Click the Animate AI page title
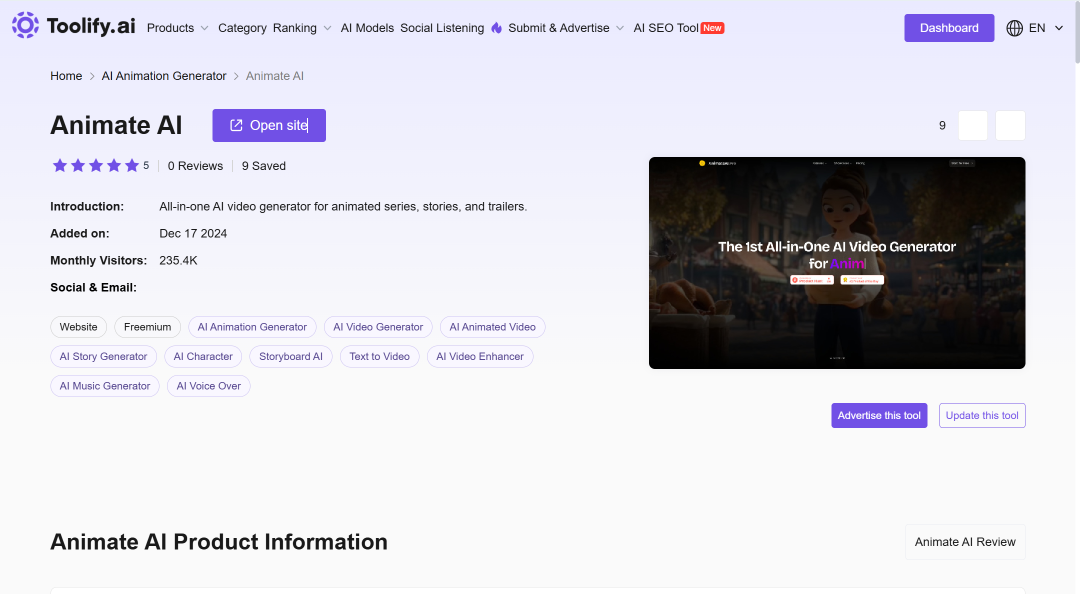Viewport: 1080px width, 594px height. (116, 125)
